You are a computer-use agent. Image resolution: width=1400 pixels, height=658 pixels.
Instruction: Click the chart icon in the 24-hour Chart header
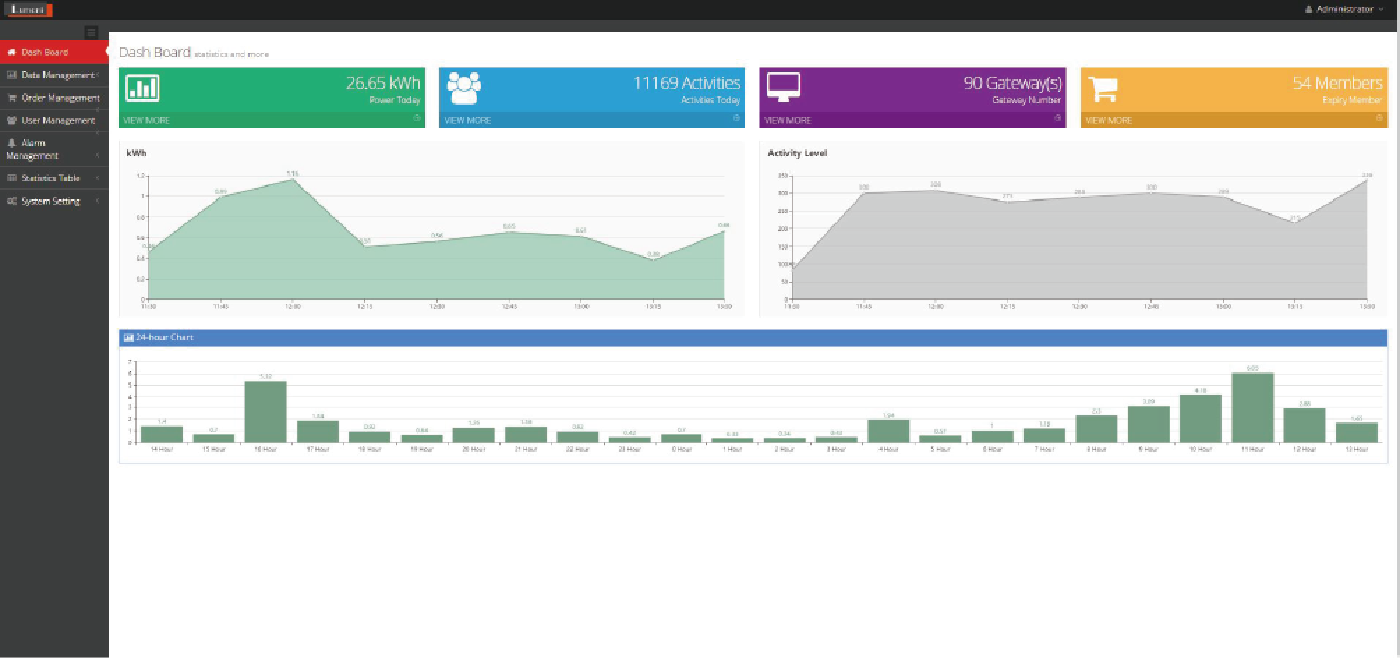[x=128, y=338]
